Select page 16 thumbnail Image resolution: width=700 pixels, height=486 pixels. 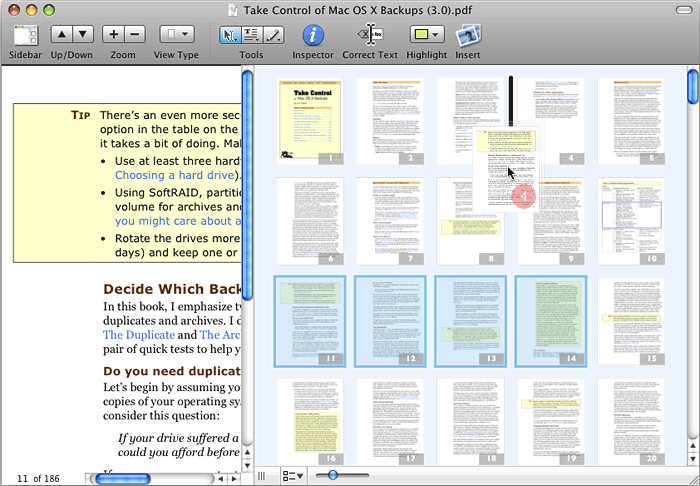click(310, 422)
